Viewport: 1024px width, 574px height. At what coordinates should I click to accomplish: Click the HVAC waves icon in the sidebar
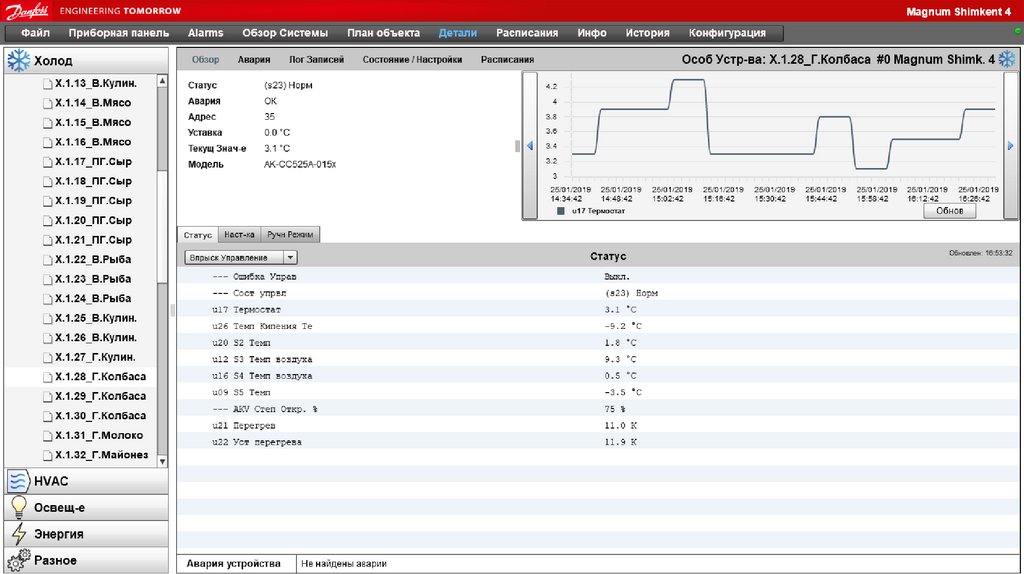pos(18,481)
